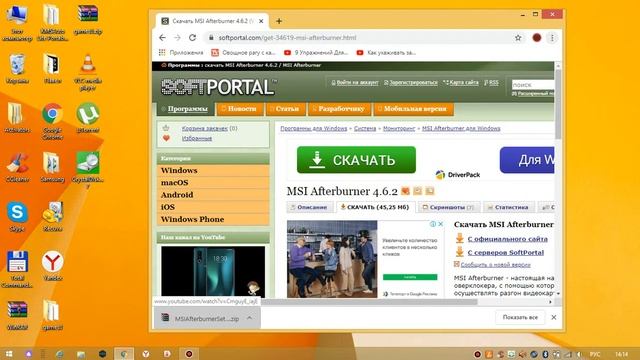Click the Мониторинг breadcrumb link
This screenshot has width=640, height=360.
coord(399,128)
